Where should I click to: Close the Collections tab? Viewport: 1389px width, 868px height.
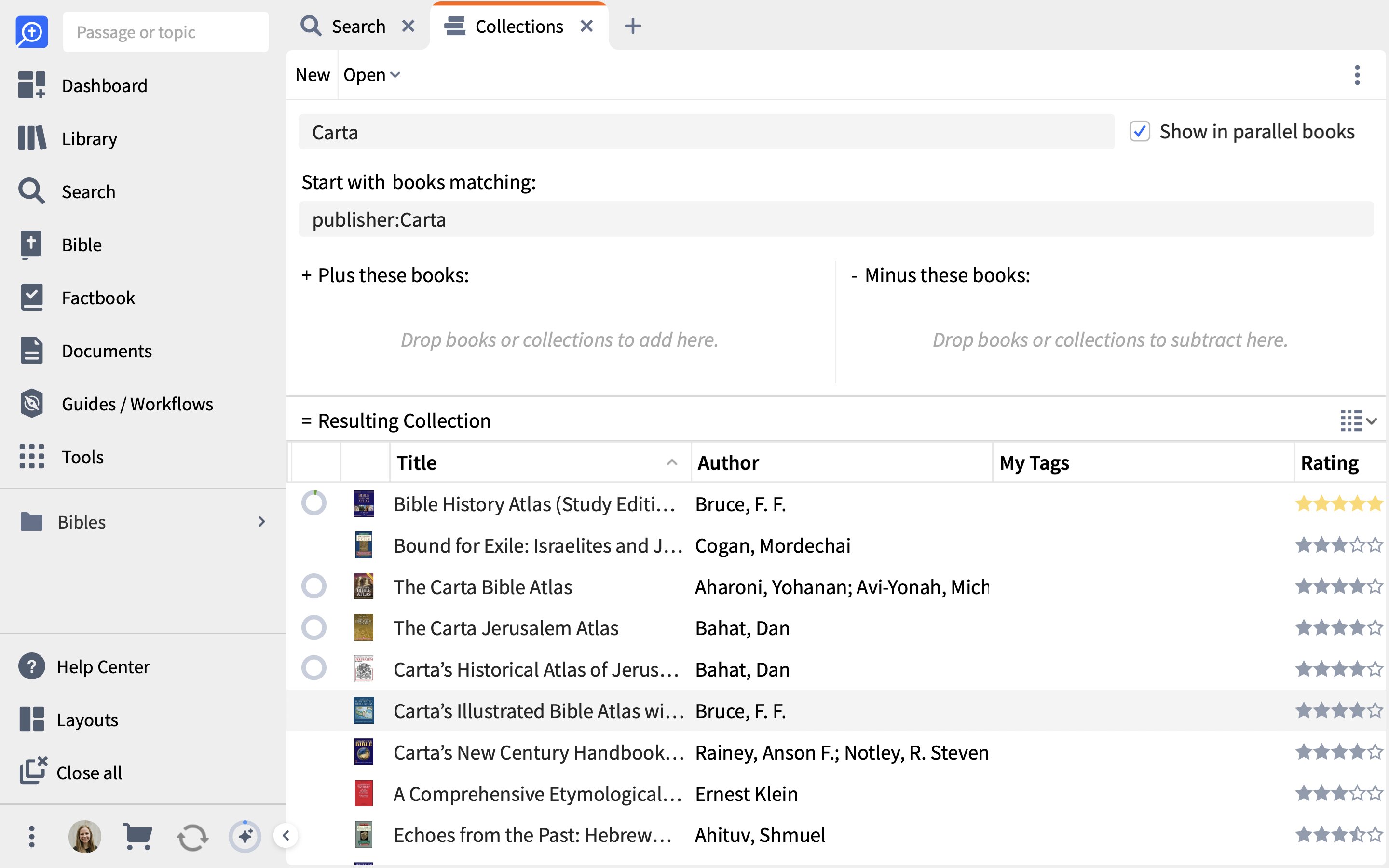click(x=586, y=27)
